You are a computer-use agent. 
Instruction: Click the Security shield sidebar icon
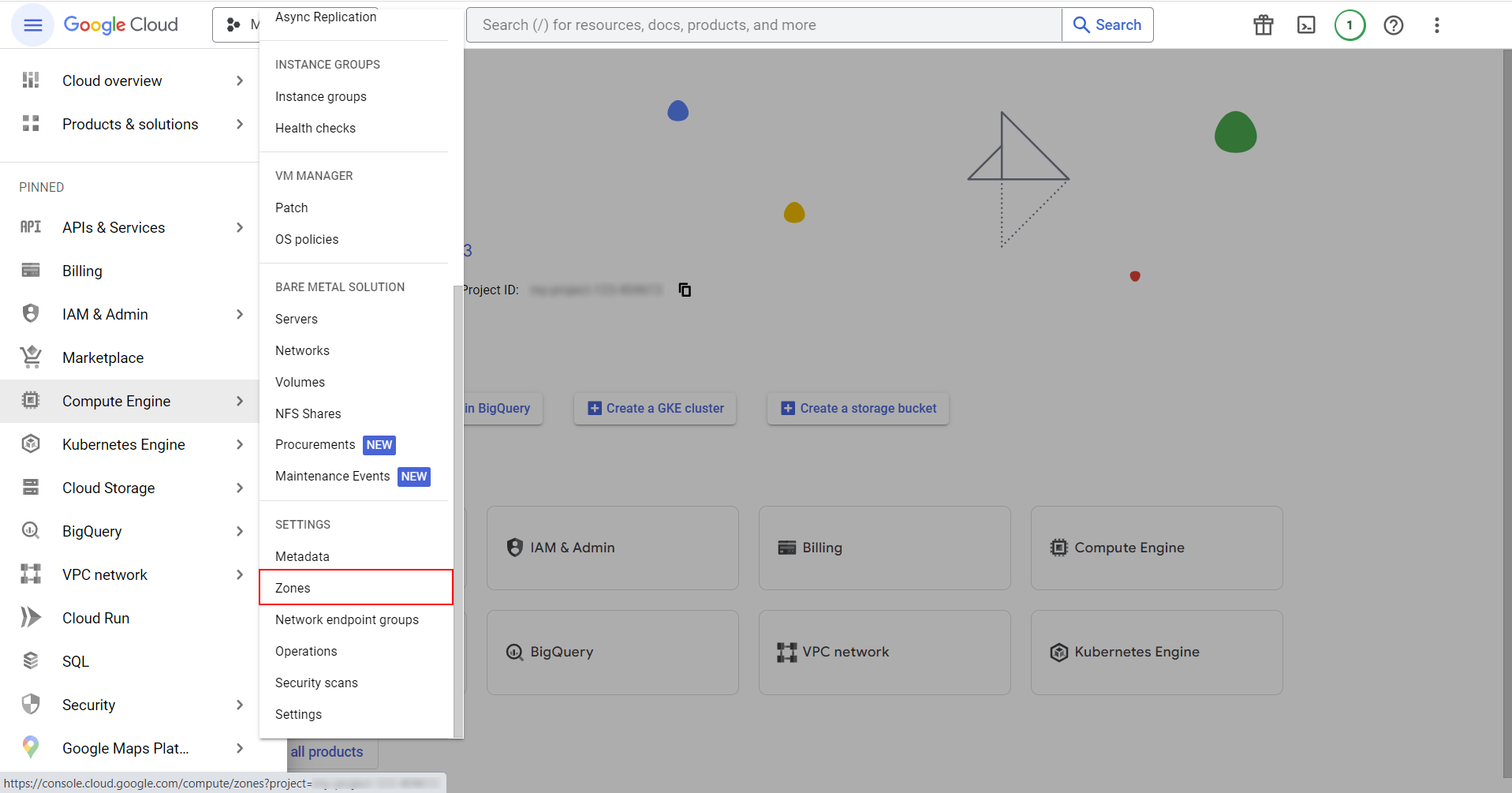[x=31, y=705]
